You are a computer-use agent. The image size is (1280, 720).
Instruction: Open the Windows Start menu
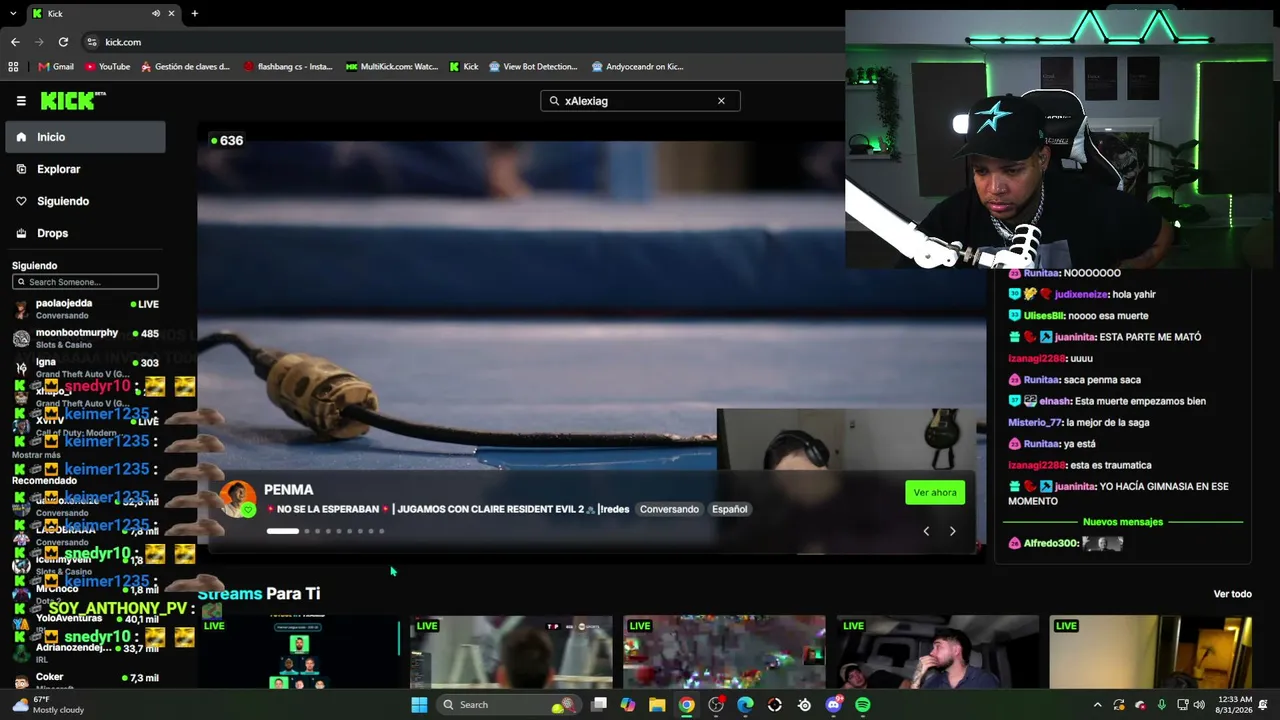[x=420, y=705]
